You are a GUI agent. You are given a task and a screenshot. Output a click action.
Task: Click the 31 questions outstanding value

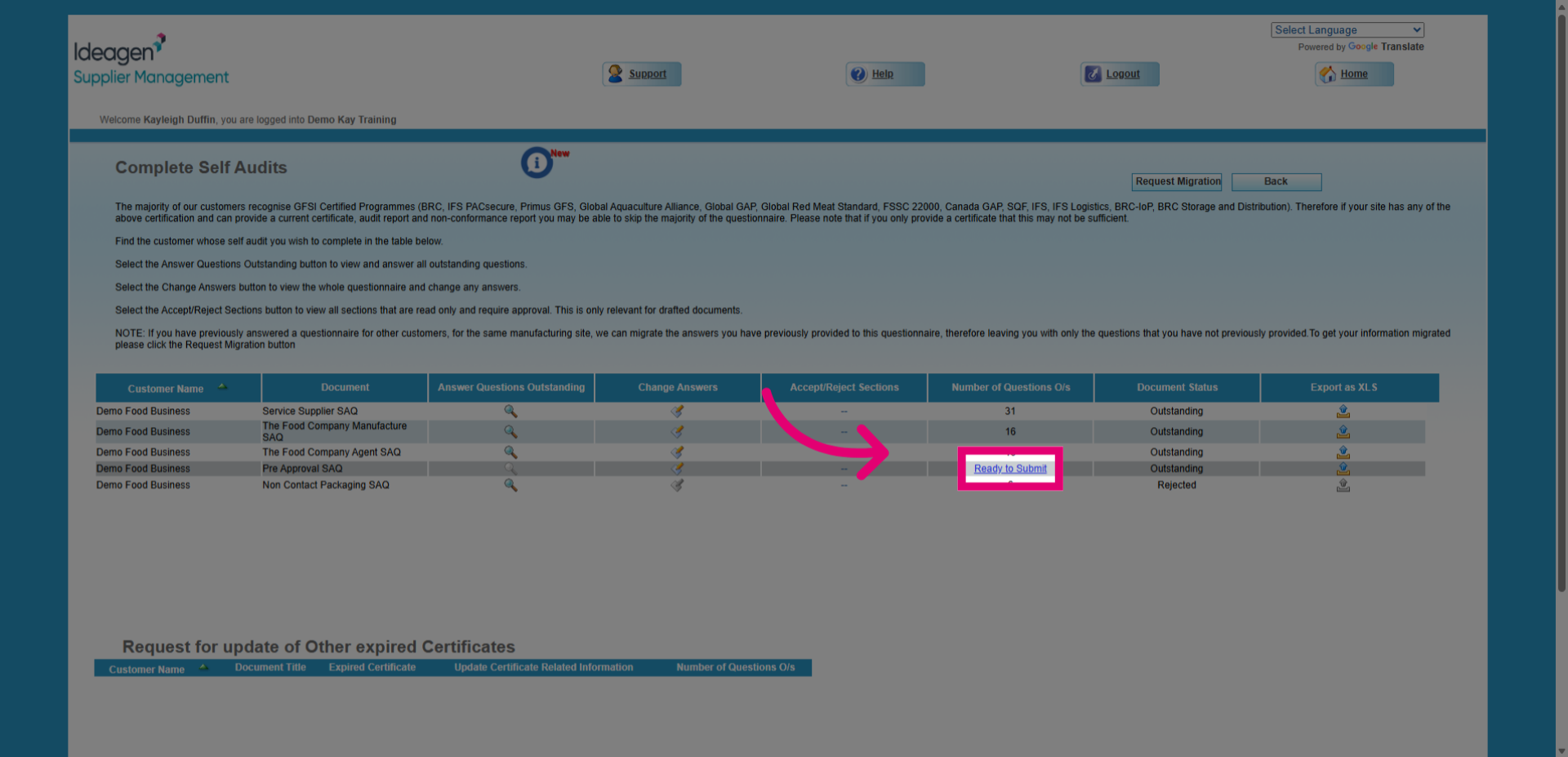[x=1010, y=411]
